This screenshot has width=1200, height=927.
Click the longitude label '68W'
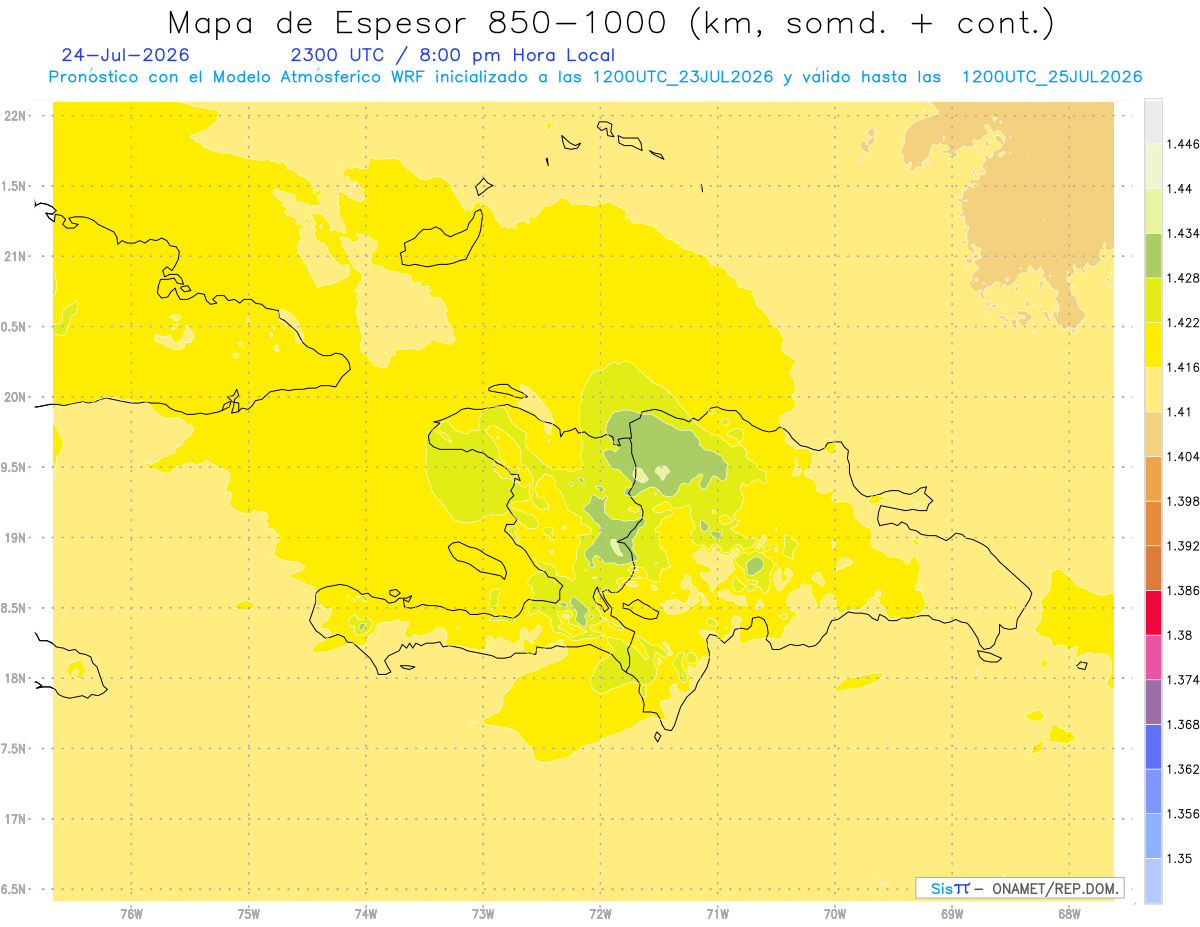point(1068,913)
